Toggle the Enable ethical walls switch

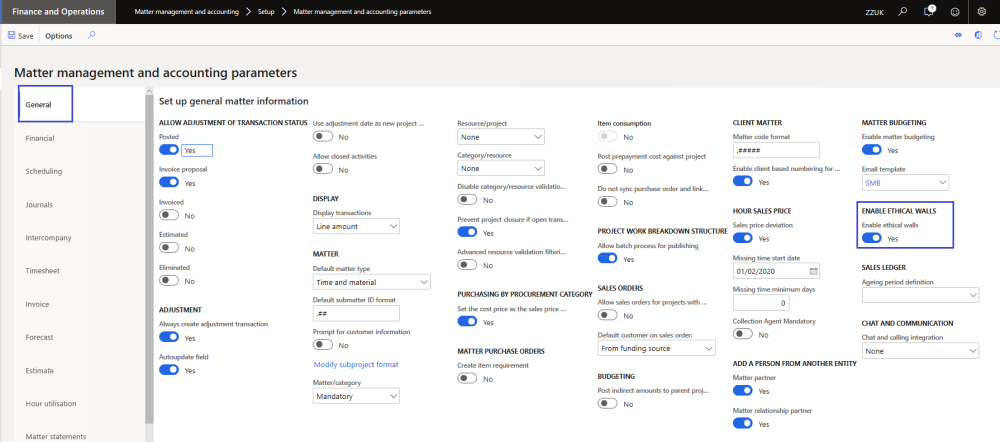[871, 239]
